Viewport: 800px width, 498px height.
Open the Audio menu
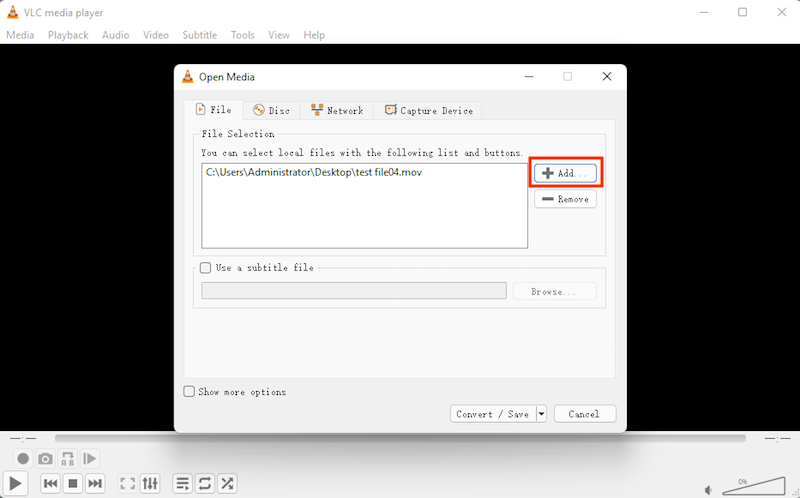click(115, 35)
